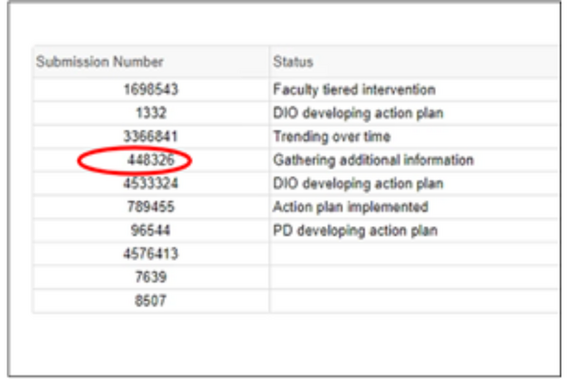This screenshot has width=568, height=379.
Task: Click the Faculty tiered intervention status
Action: tap(354, 89)
